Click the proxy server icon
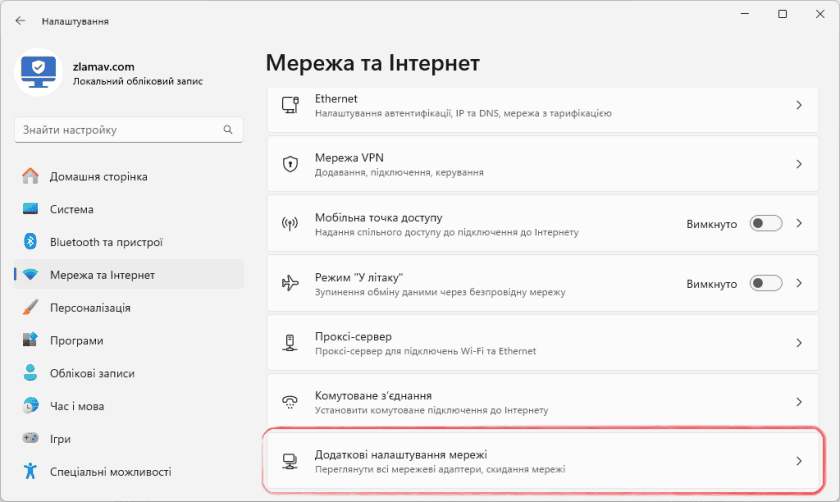Image resolution: width=840 pixels, height=502 pixels. (290, 342)
